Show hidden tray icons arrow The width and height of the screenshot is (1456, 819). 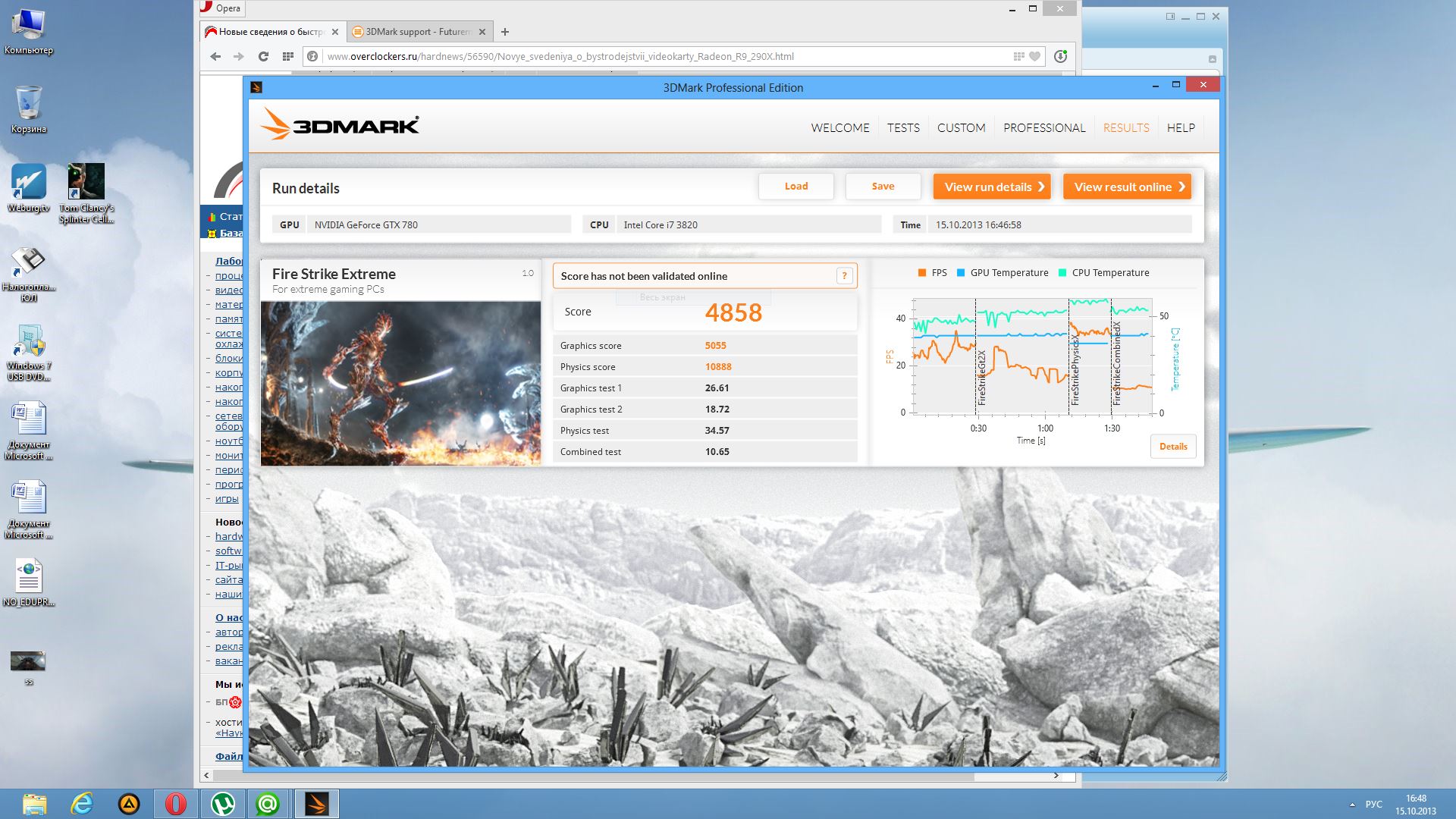(1352, 805)
